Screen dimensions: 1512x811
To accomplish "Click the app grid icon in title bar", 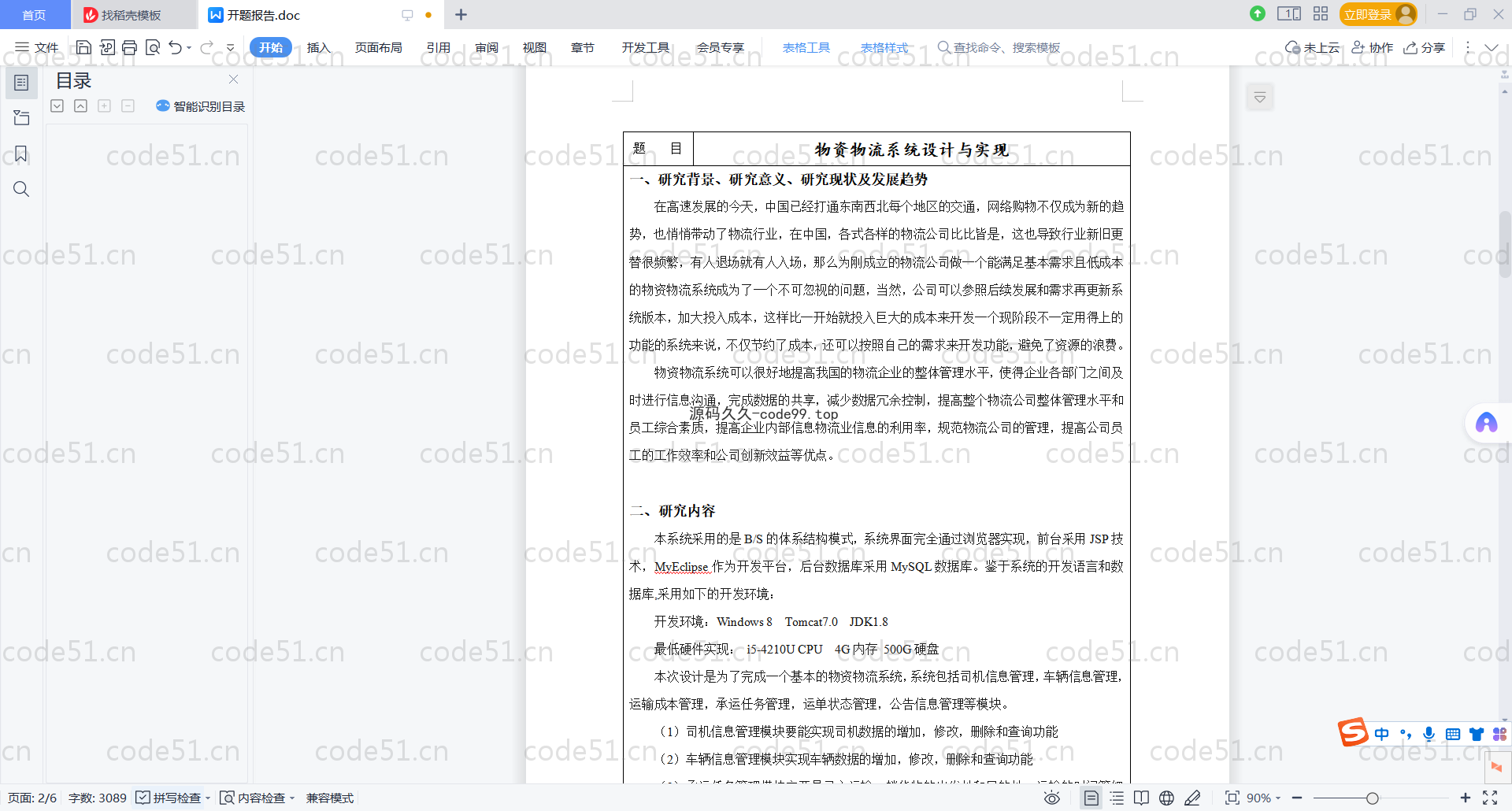I will pos(1321,14).
